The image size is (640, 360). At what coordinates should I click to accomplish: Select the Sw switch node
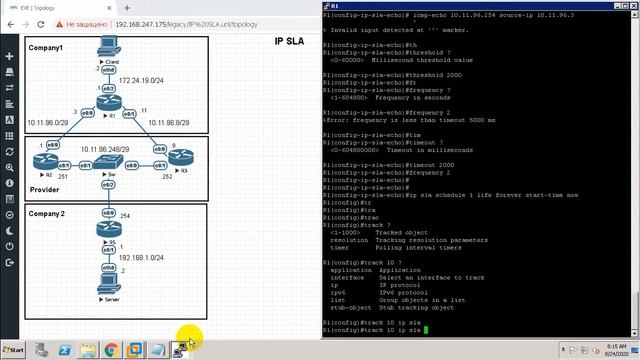point(108,162)
